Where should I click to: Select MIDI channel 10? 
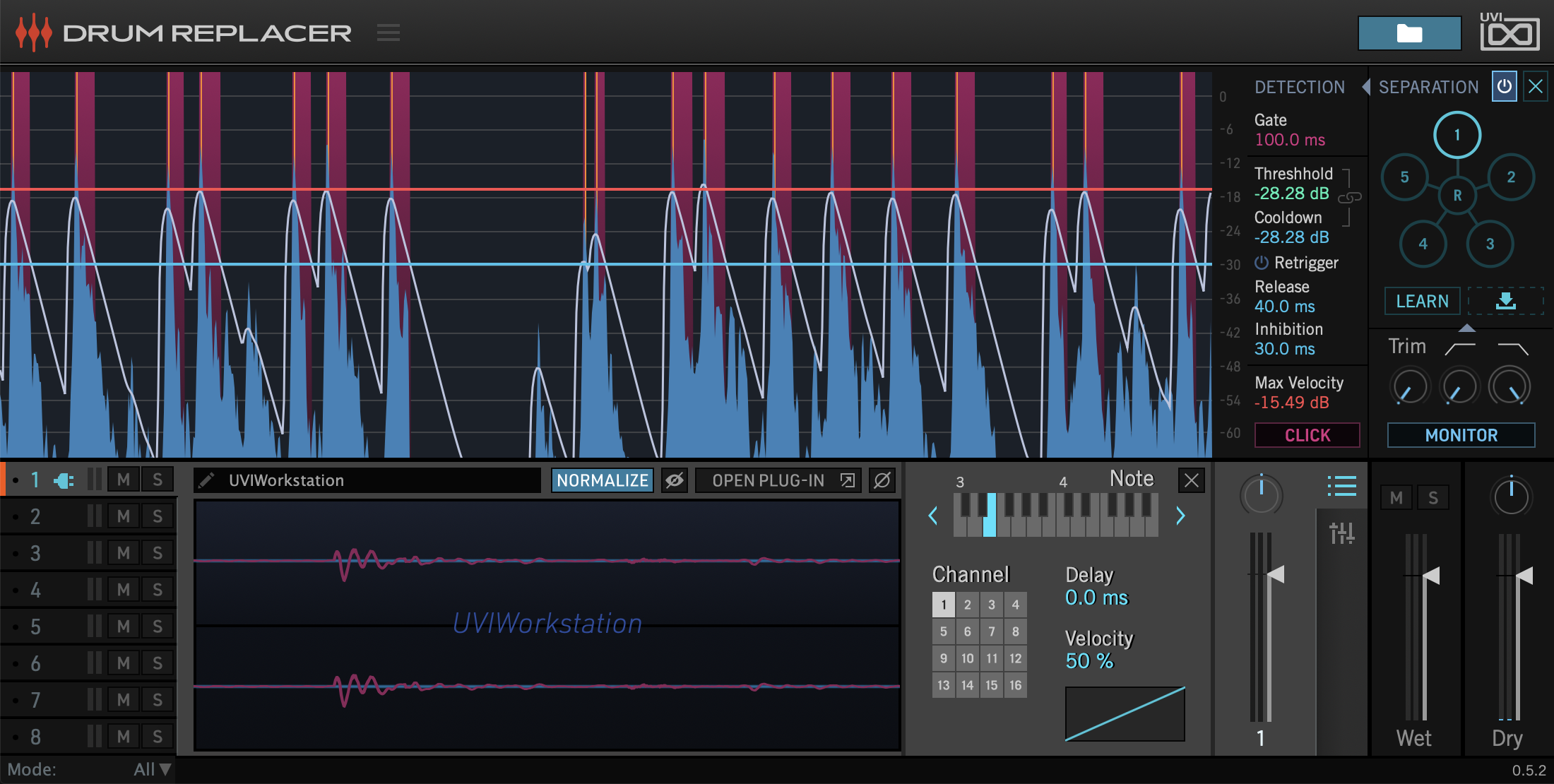(967, 658)
